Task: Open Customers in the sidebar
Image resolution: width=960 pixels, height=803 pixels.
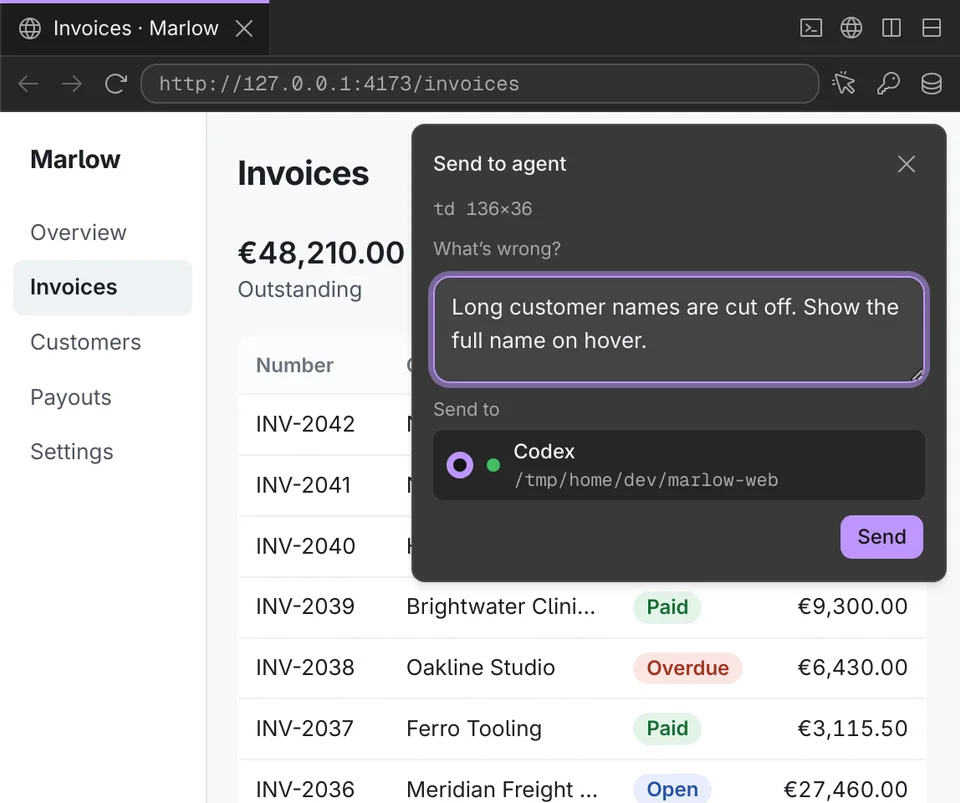Action: (x=85, y=342)
